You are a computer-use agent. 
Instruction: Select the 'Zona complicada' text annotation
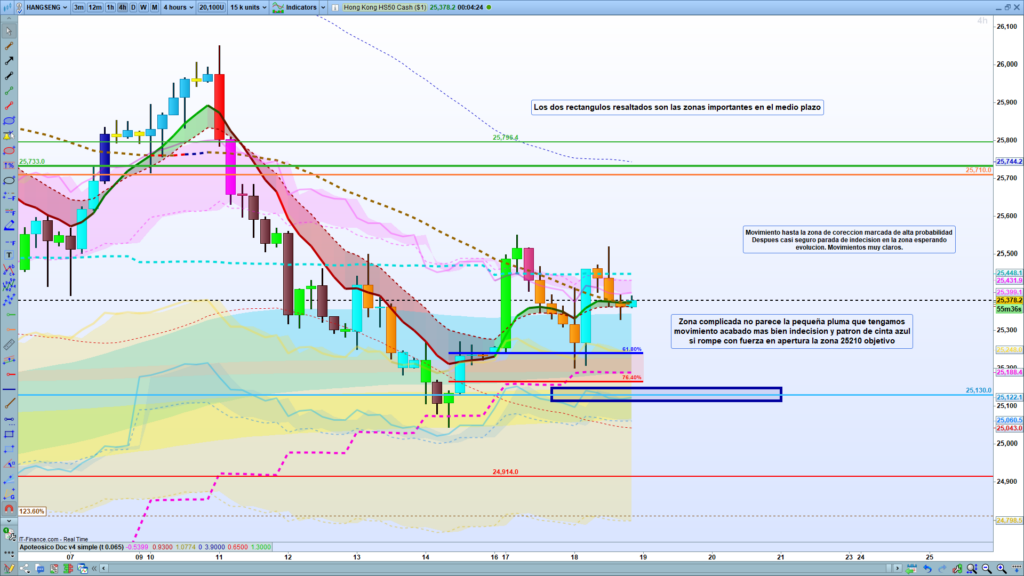(x=792, y=331)
